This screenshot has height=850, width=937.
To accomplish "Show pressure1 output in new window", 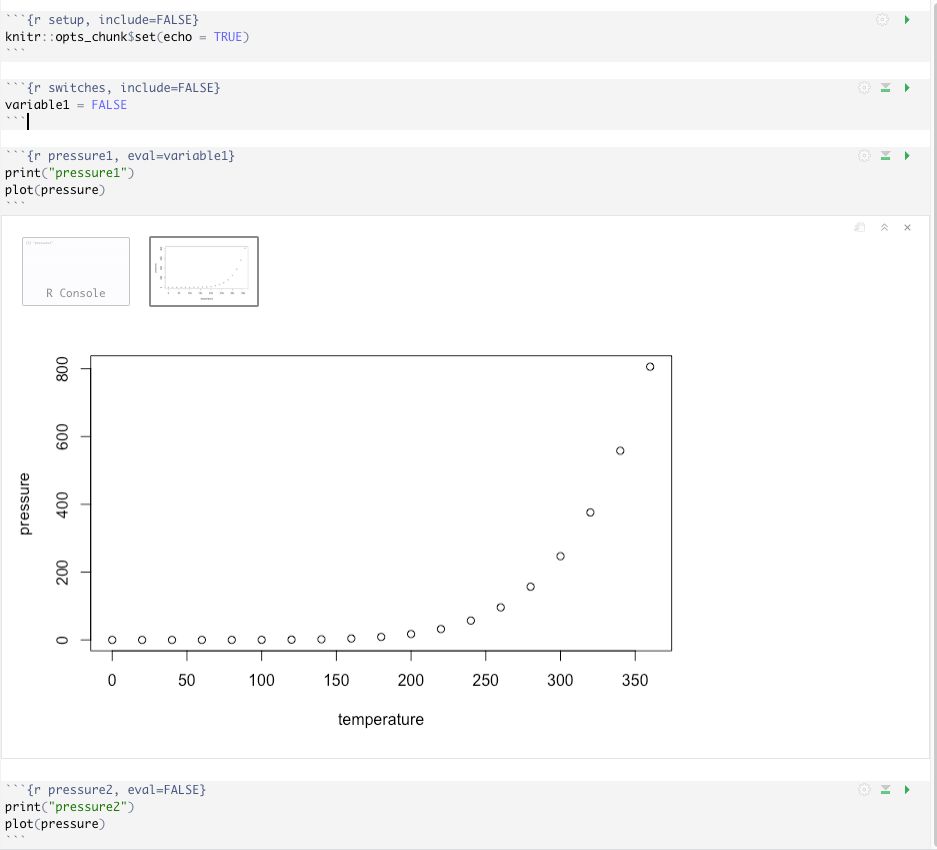I will point(860,227).
